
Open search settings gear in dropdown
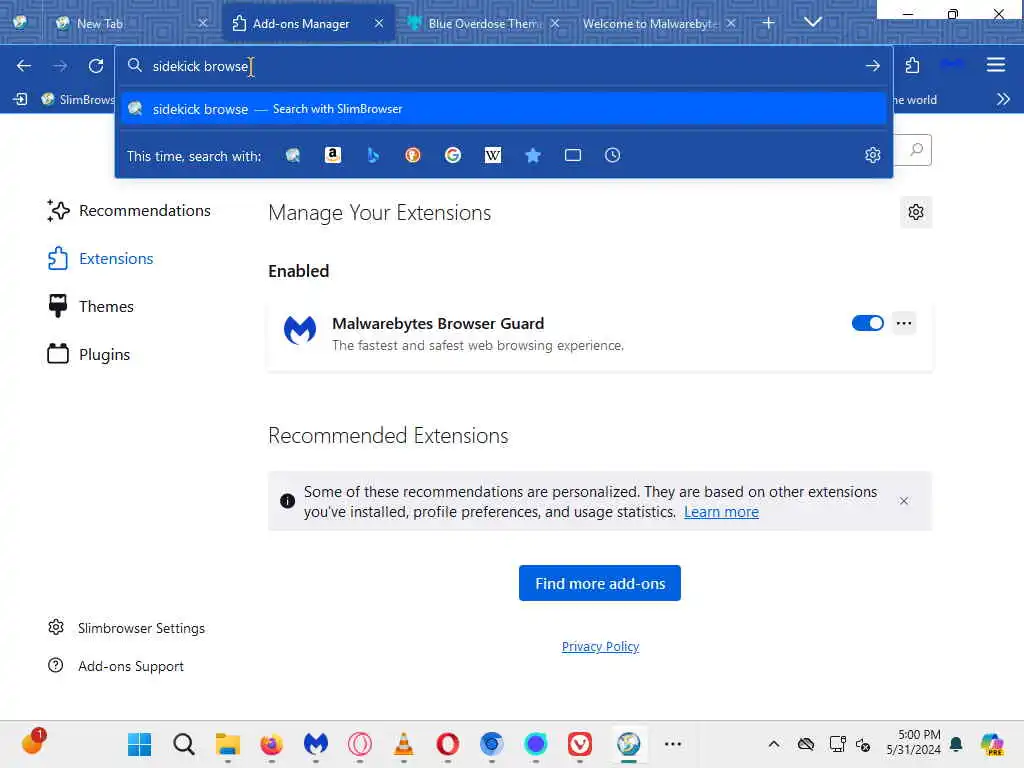(x=872, y=155)
